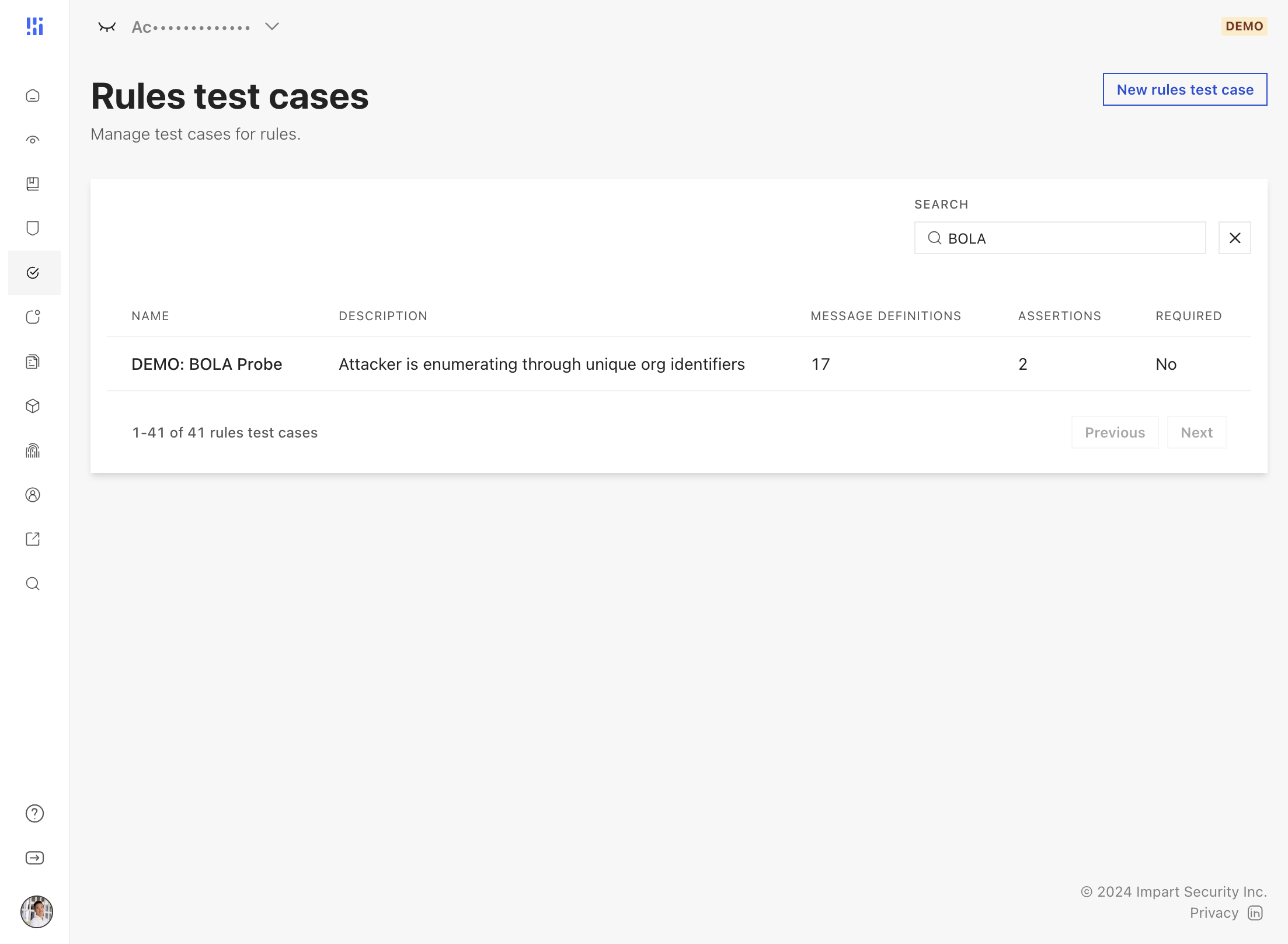Viewport: 1288px width, 944px height.
Task: Open the help question mark icon
Action: click(34, 813)
